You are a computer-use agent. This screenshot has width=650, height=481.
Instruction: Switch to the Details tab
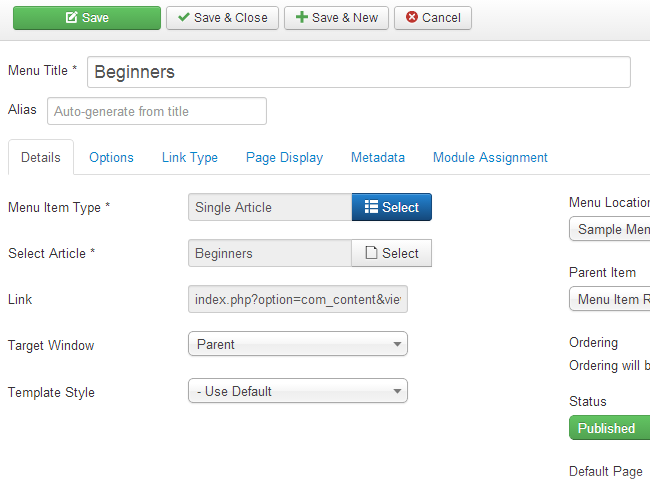[41, 158]
